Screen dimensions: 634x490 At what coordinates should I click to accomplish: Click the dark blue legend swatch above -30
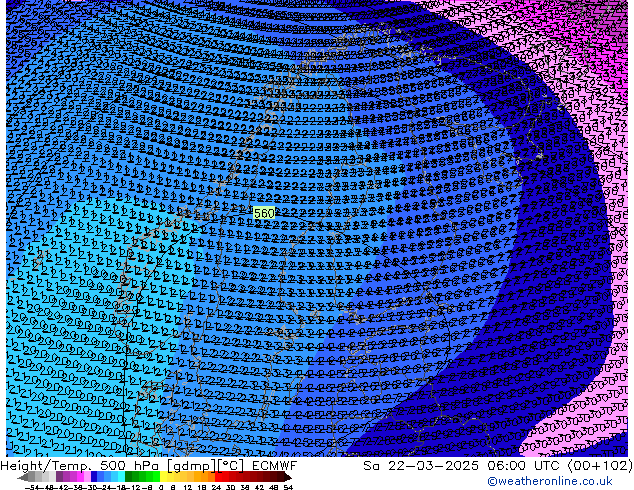(x=94, y=477)
